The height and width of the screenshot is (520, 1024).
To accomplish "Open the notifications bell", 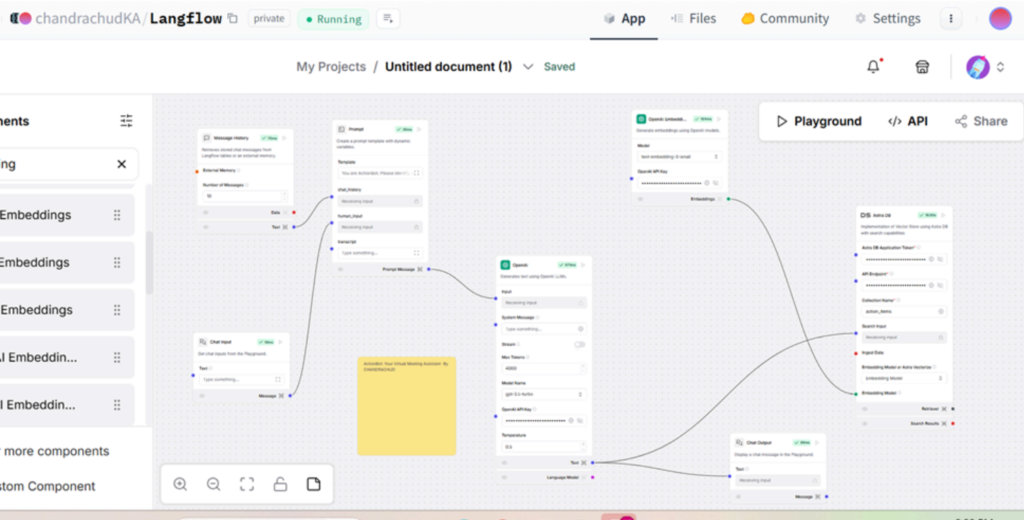I will 873,67.
